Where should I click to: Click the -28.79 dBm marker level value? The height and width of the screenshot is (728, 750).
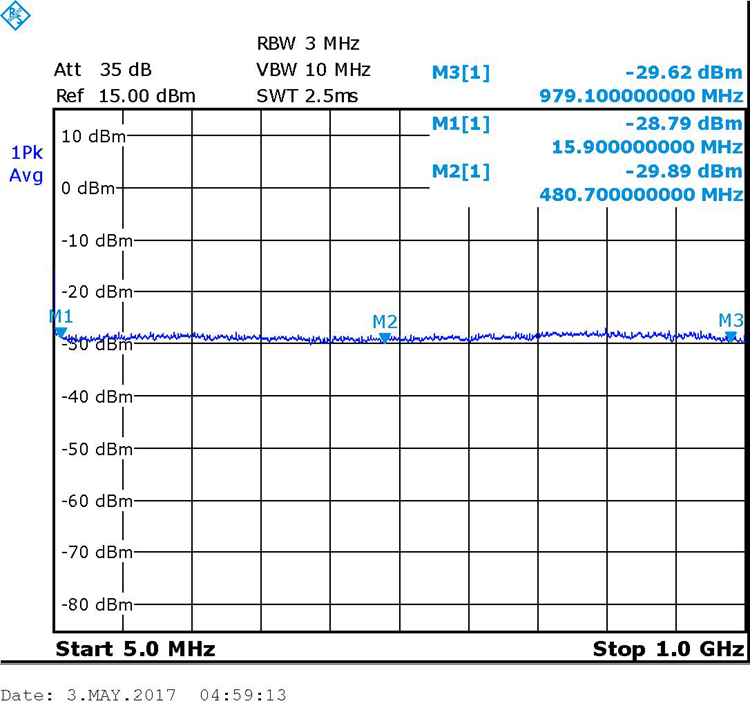click(683, 123)
